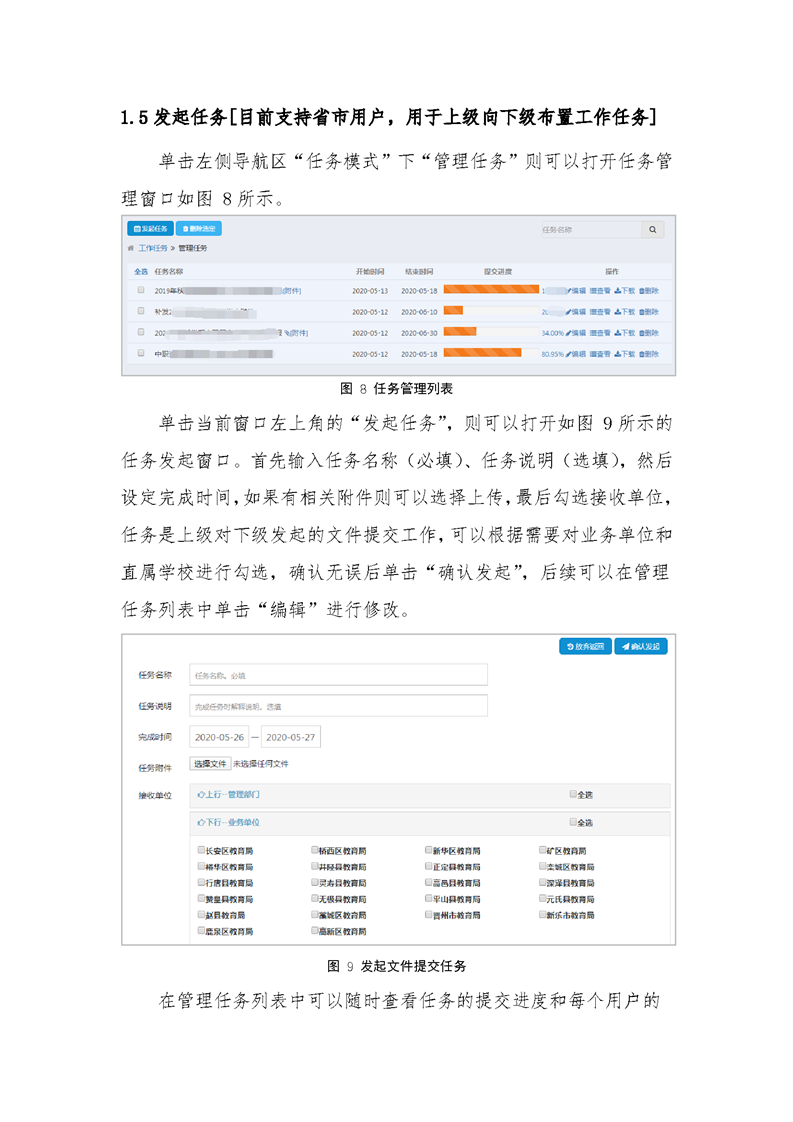Click the 全选 header link in the task table
793x1122 pixels.
click(x=141, y=272)
